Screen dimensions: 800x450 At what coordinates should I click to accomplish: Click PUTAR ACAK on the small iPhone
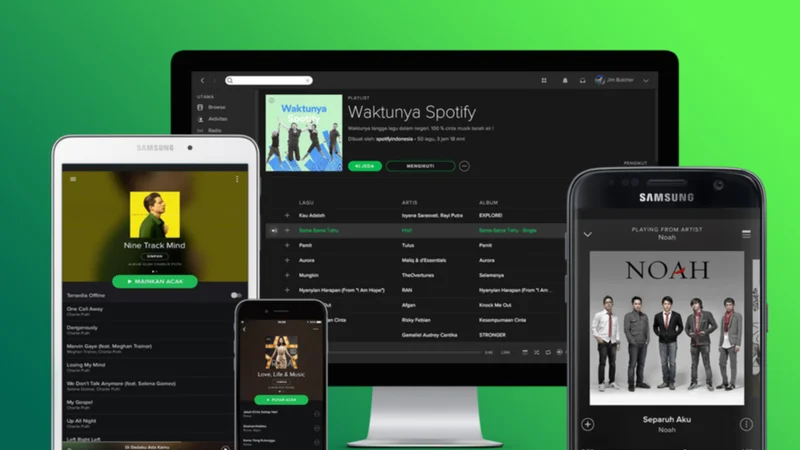281,400
